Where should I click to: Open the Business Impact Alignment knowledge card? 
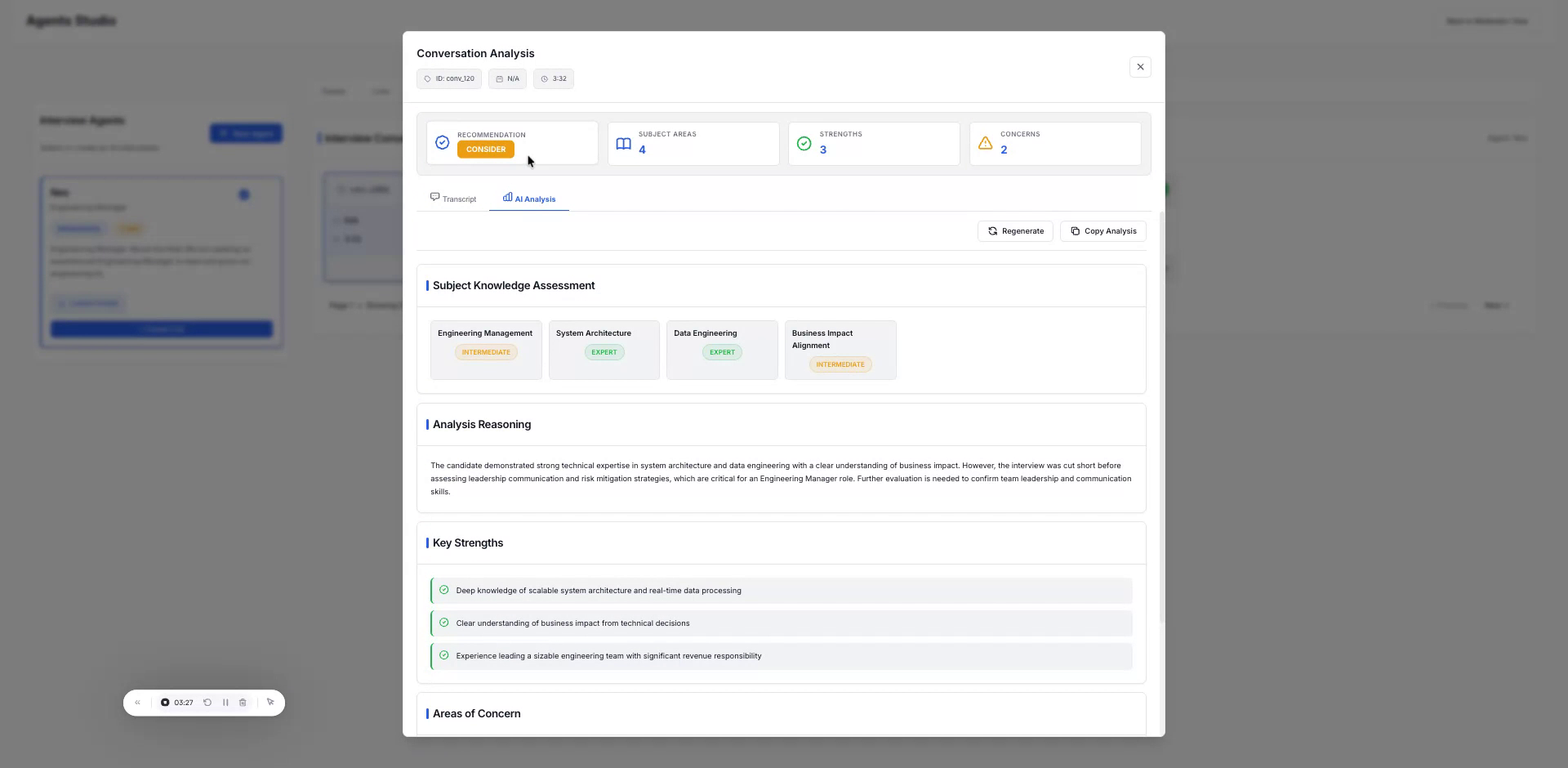click(840, 350)
